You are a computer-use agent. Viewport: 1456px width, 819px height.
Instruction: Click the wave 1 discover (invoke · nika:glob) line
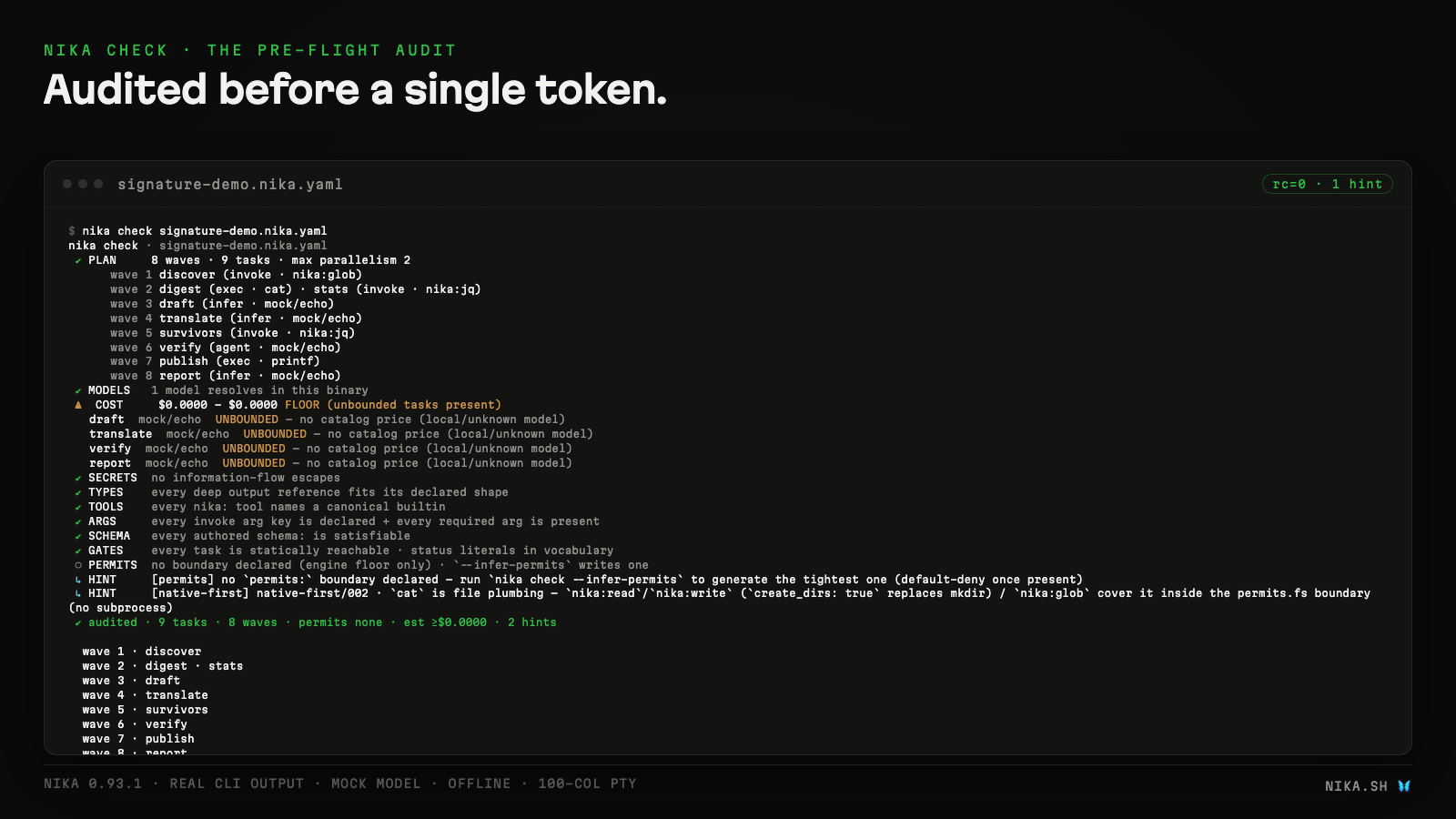[x=236, y=275]
